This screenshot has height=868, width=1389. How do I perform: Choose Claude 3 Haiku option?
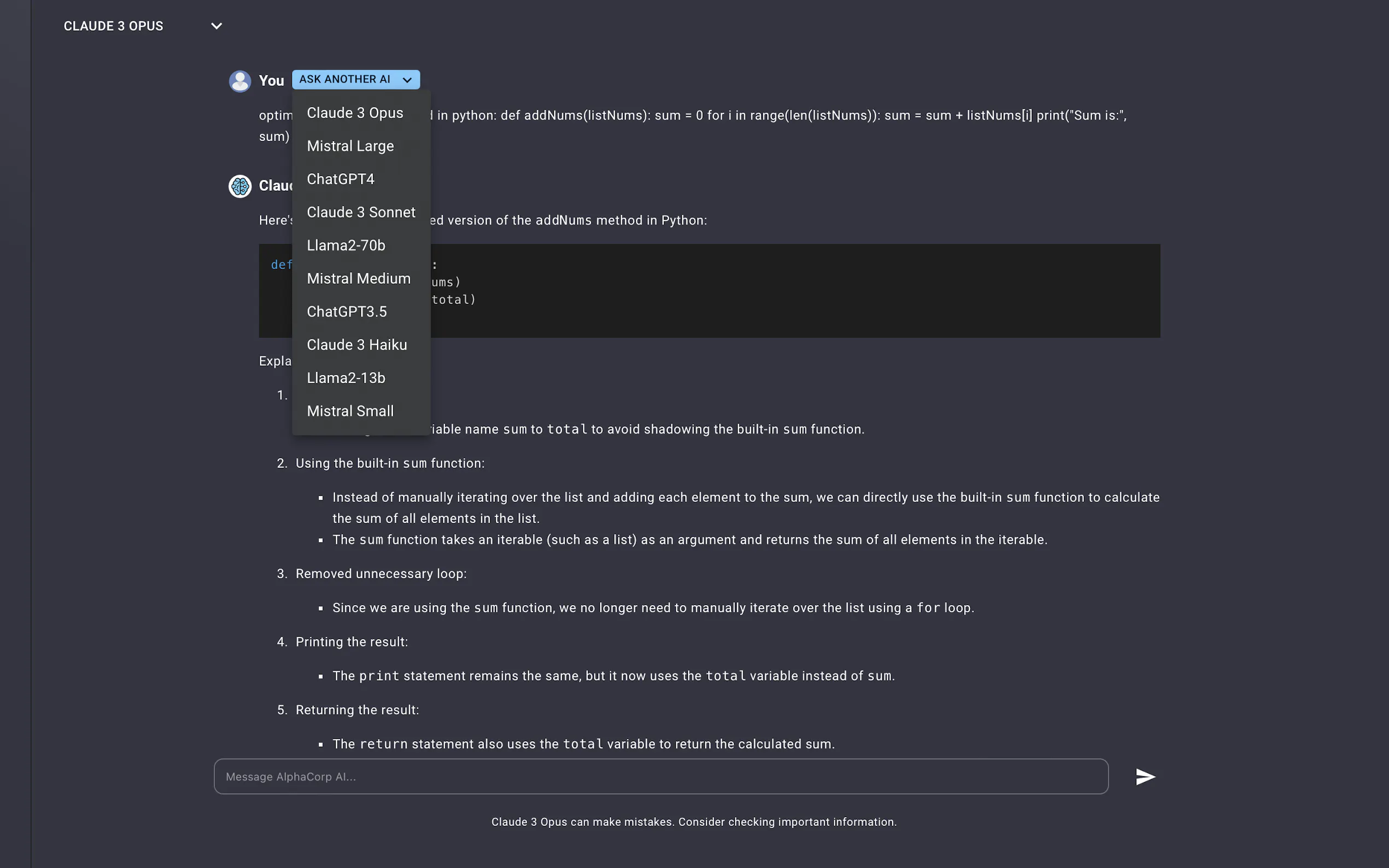point(357,345)
